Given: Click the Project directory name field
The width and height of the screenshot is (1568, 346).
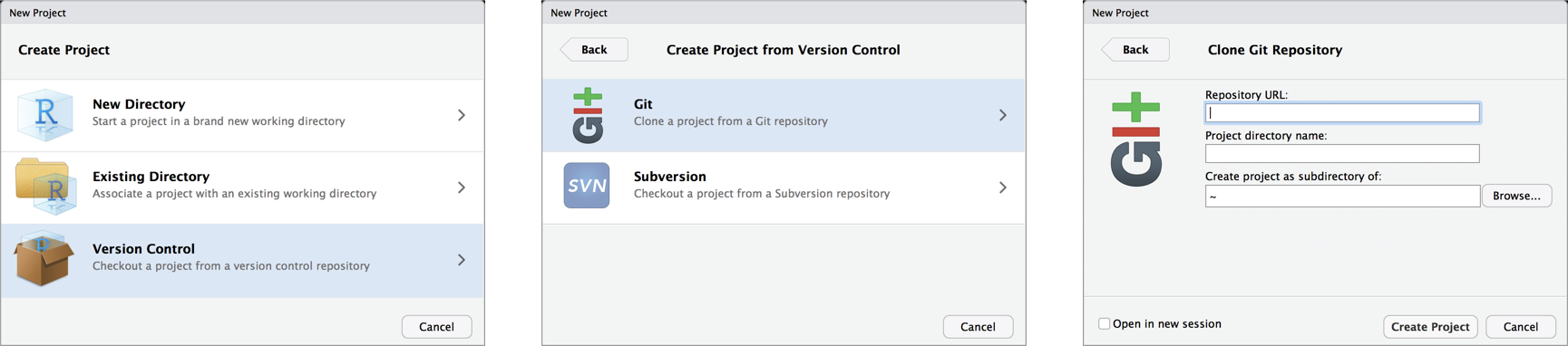Looking at the screenshot, I should click(1342, 154).
